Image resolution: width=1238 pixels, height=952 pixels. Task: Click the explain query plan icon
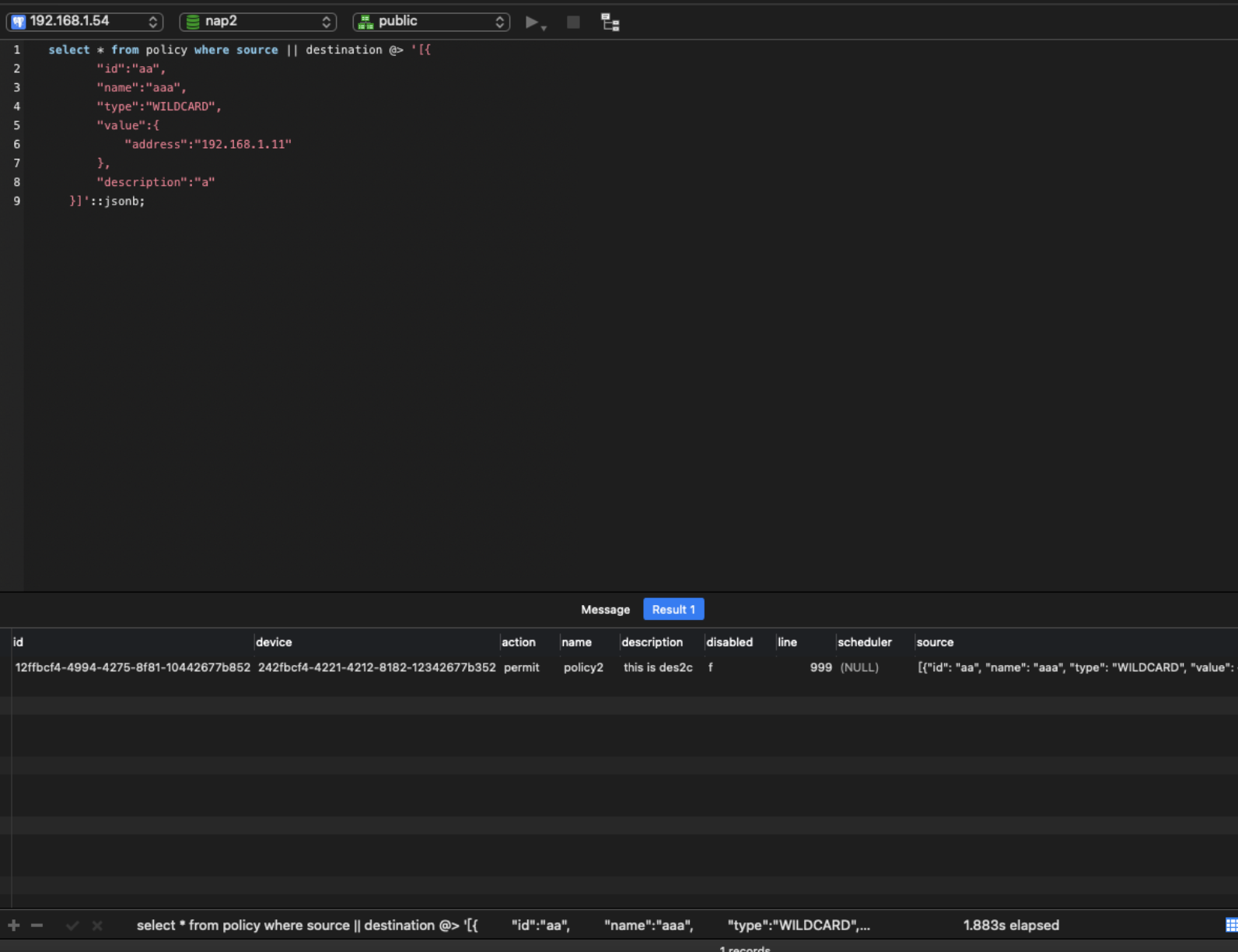[610, 22]
